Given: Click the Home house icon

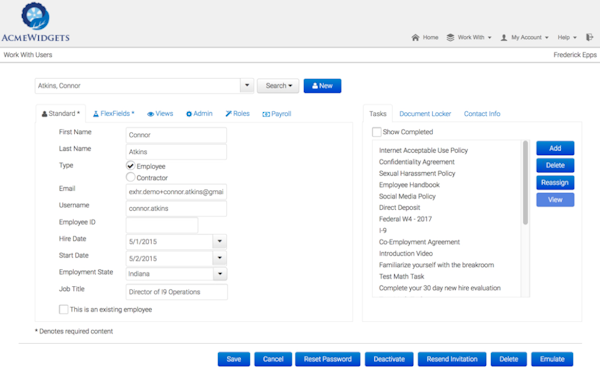Looking at the screenshot, I should 415,37.
